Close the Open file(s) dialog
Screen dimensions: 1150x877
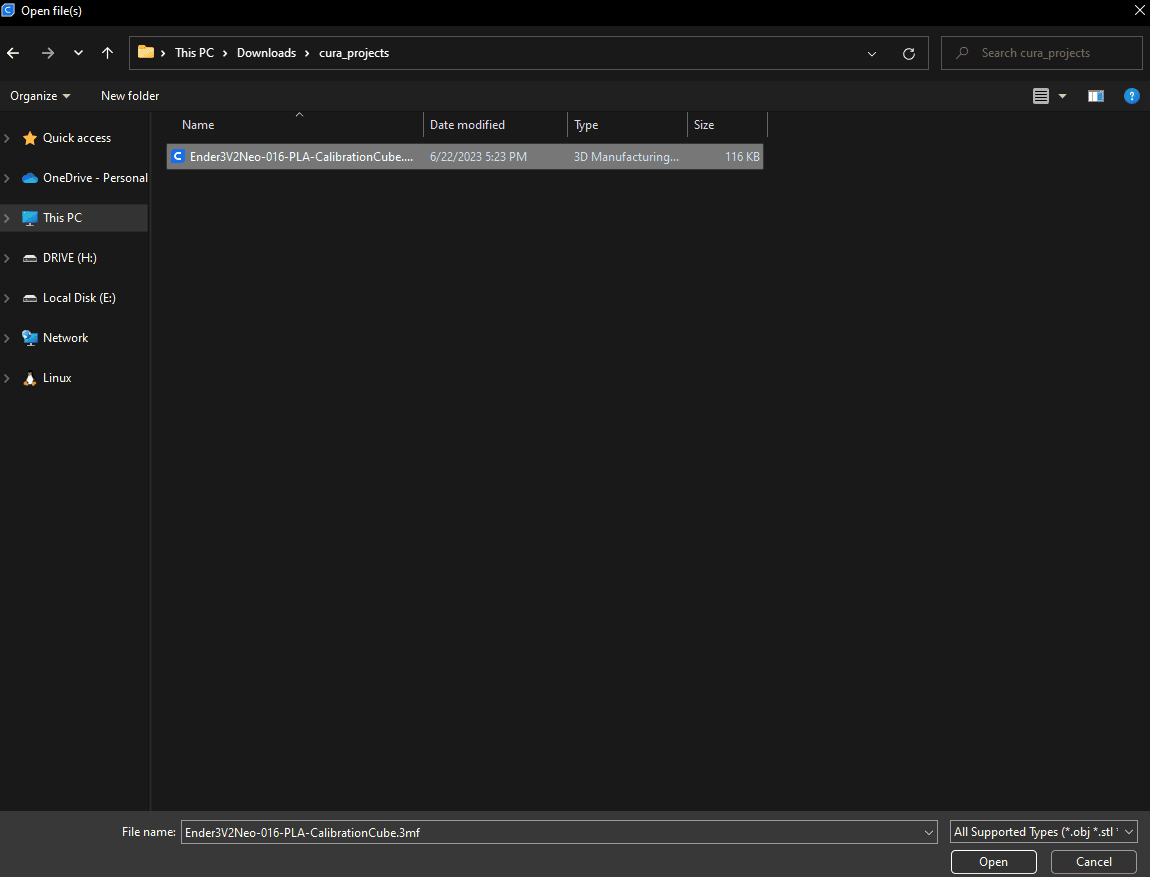[1140, 10]
